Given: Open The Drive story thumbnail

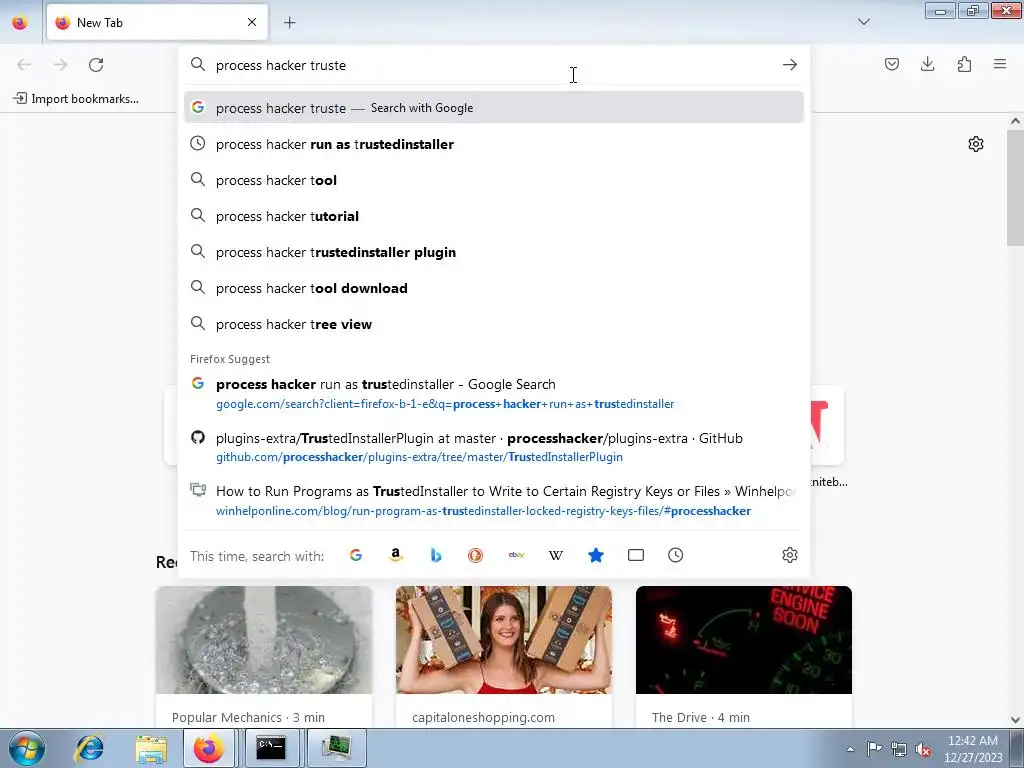Looking at the screenshot, I should [x=744, y=640].
